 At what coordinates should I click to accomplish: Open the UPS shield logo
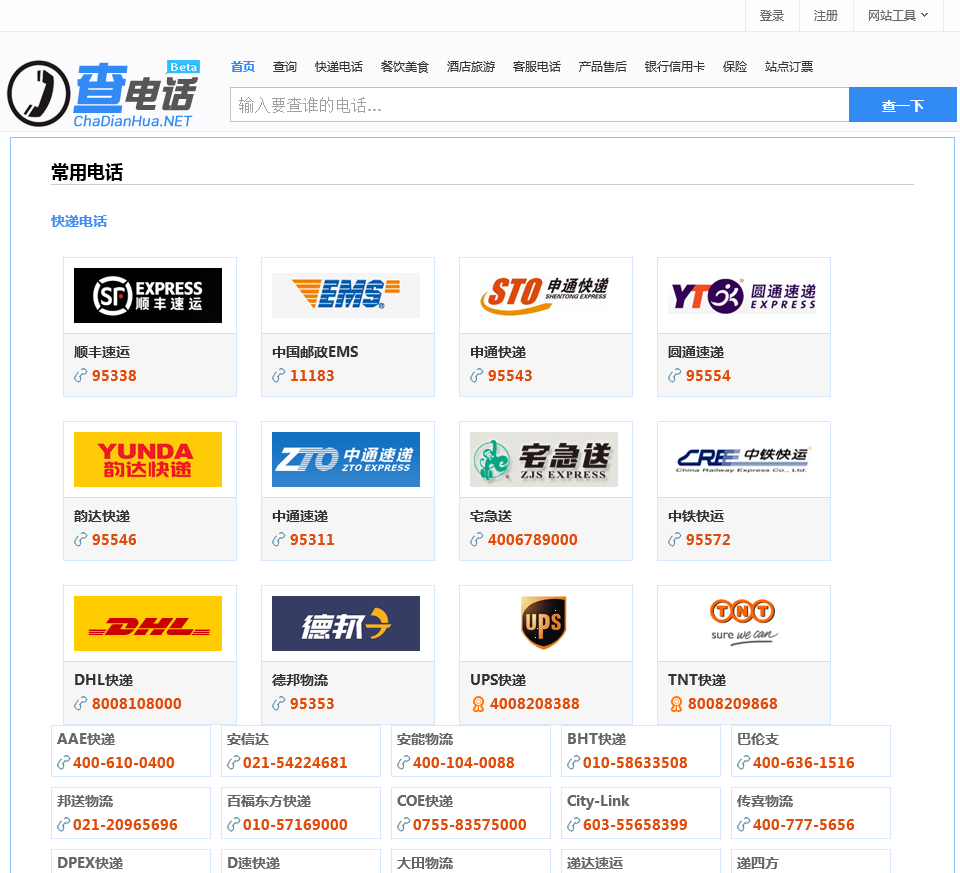[544, 623]
